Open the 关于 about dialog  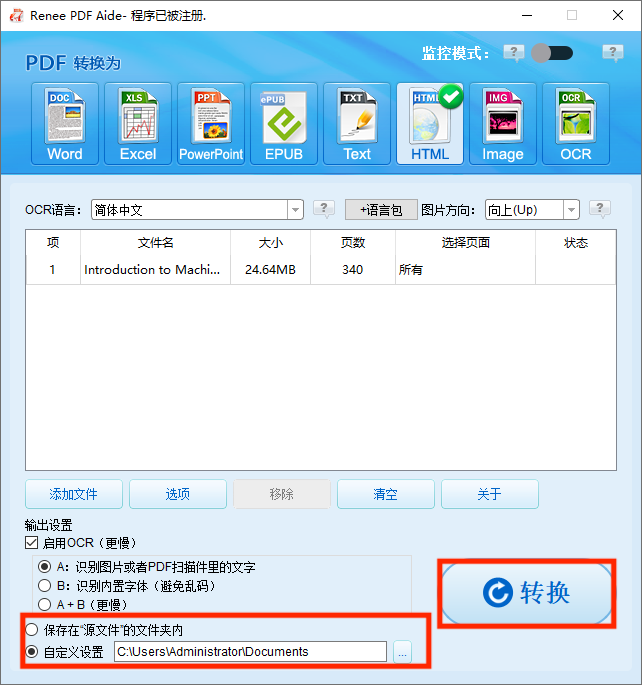(490, 494)
